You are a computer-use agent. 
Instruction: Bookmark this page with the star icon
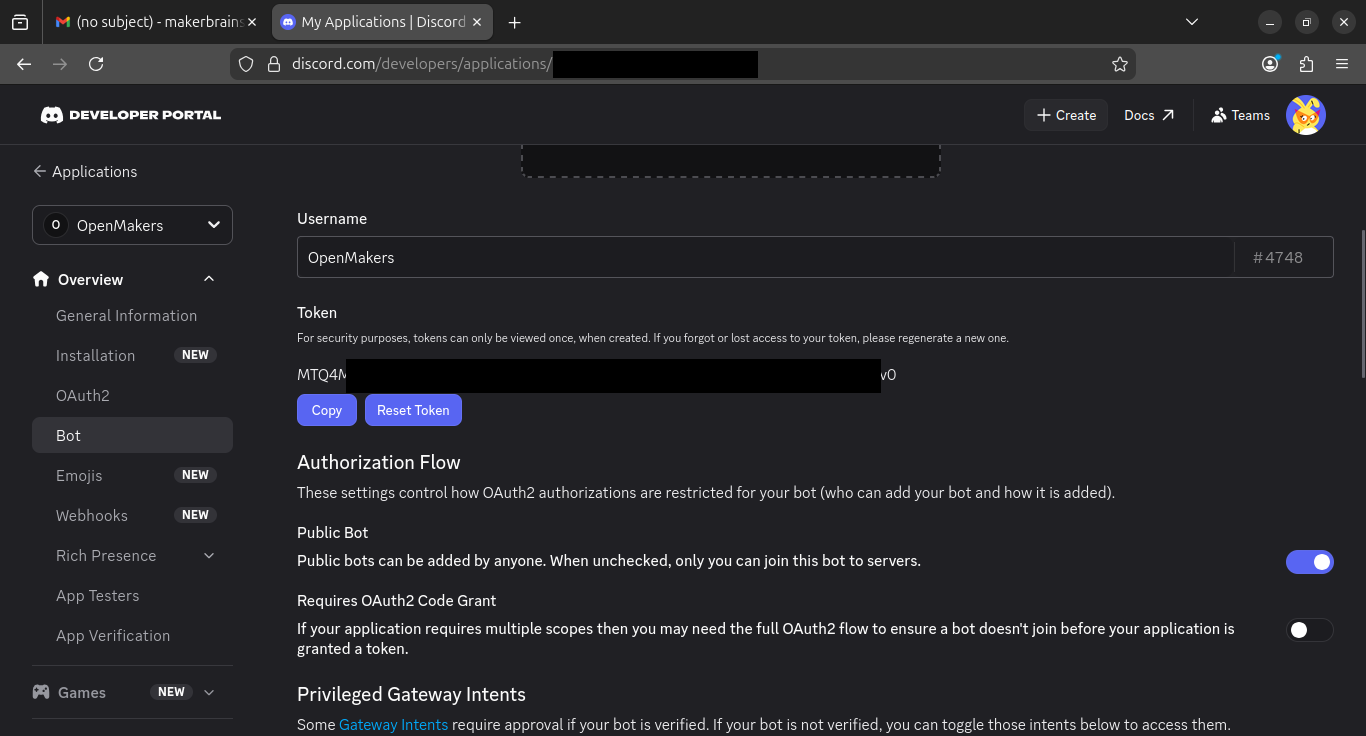point(1120,63)
